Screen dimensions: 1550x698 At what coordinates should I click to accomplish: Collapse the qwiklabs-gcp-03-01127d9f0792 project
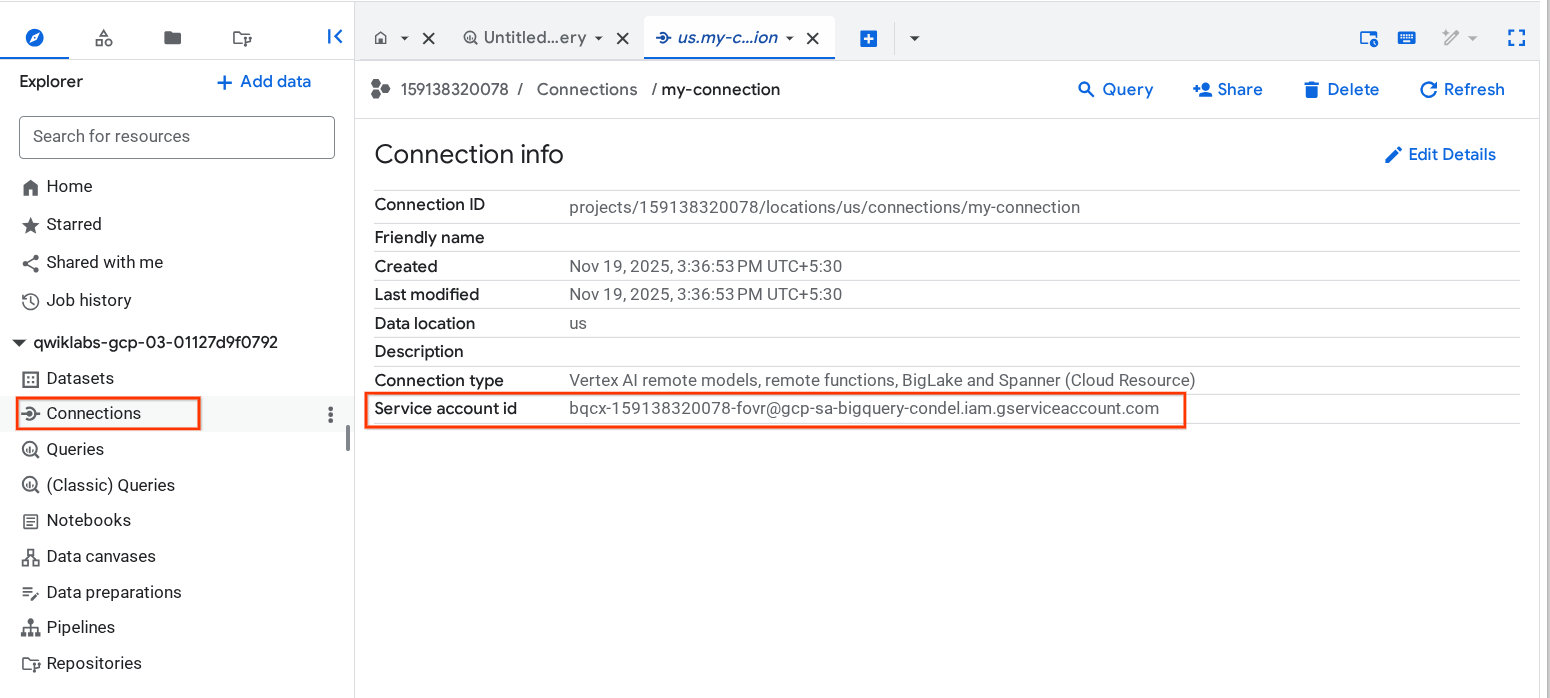tap(19, 343)
